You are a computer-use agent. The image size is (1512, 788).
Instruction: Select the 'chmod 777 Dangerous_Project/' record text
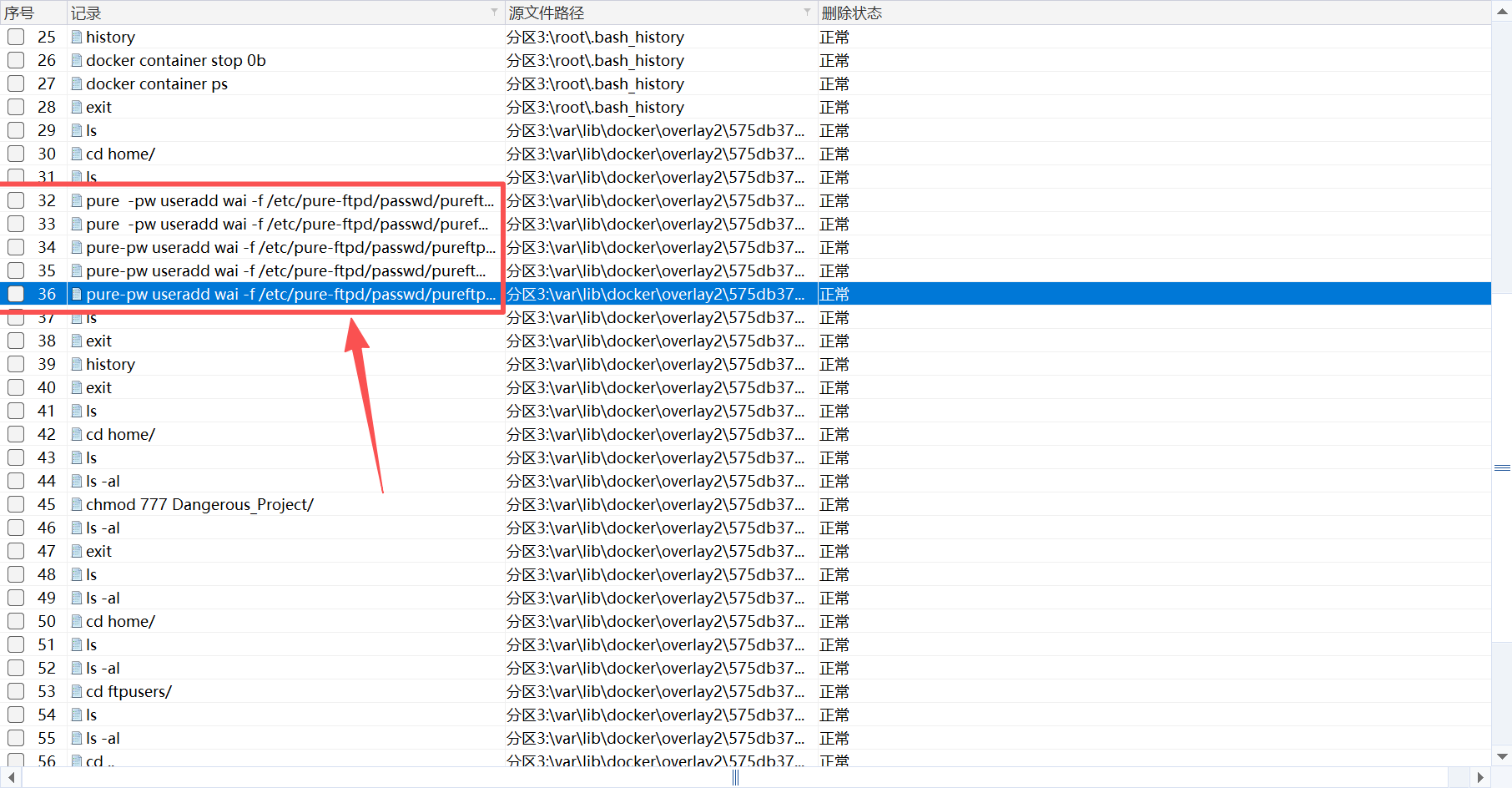pyautogui.click(x=199, y=505)
